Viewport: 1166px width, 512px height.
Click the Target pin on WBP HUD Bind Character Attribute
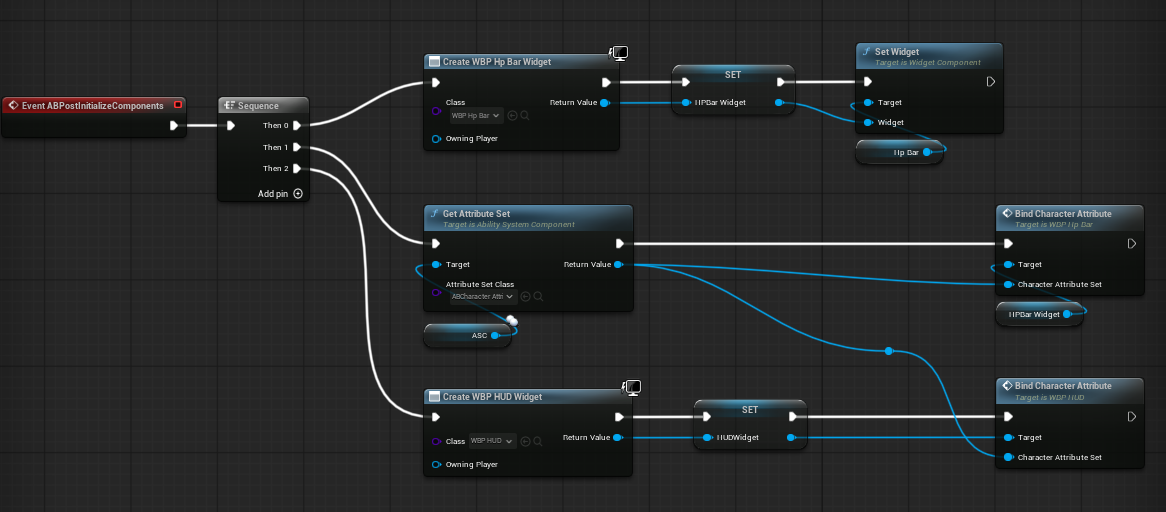click(1008, 438)
